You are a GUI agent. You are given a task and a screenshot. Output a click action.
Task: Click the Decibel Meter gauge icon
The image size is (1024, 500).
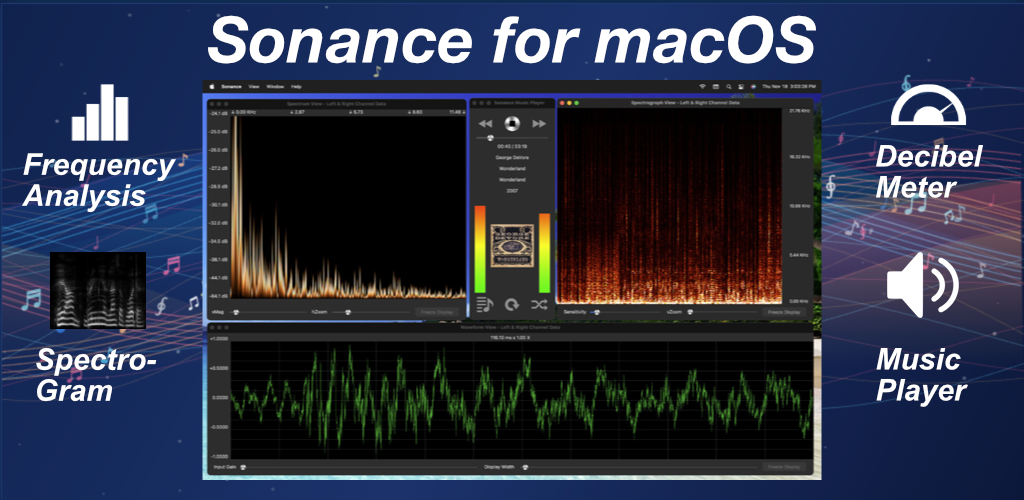pos(928,104)
